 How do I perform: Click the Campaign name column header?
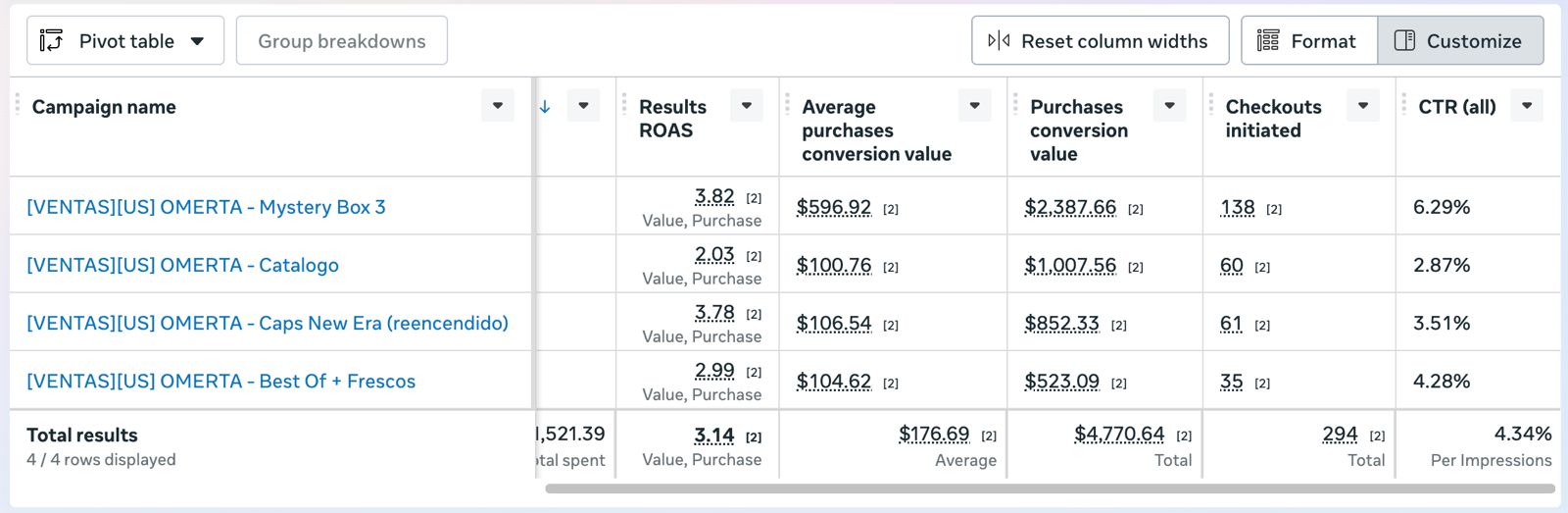coord(104,107)
